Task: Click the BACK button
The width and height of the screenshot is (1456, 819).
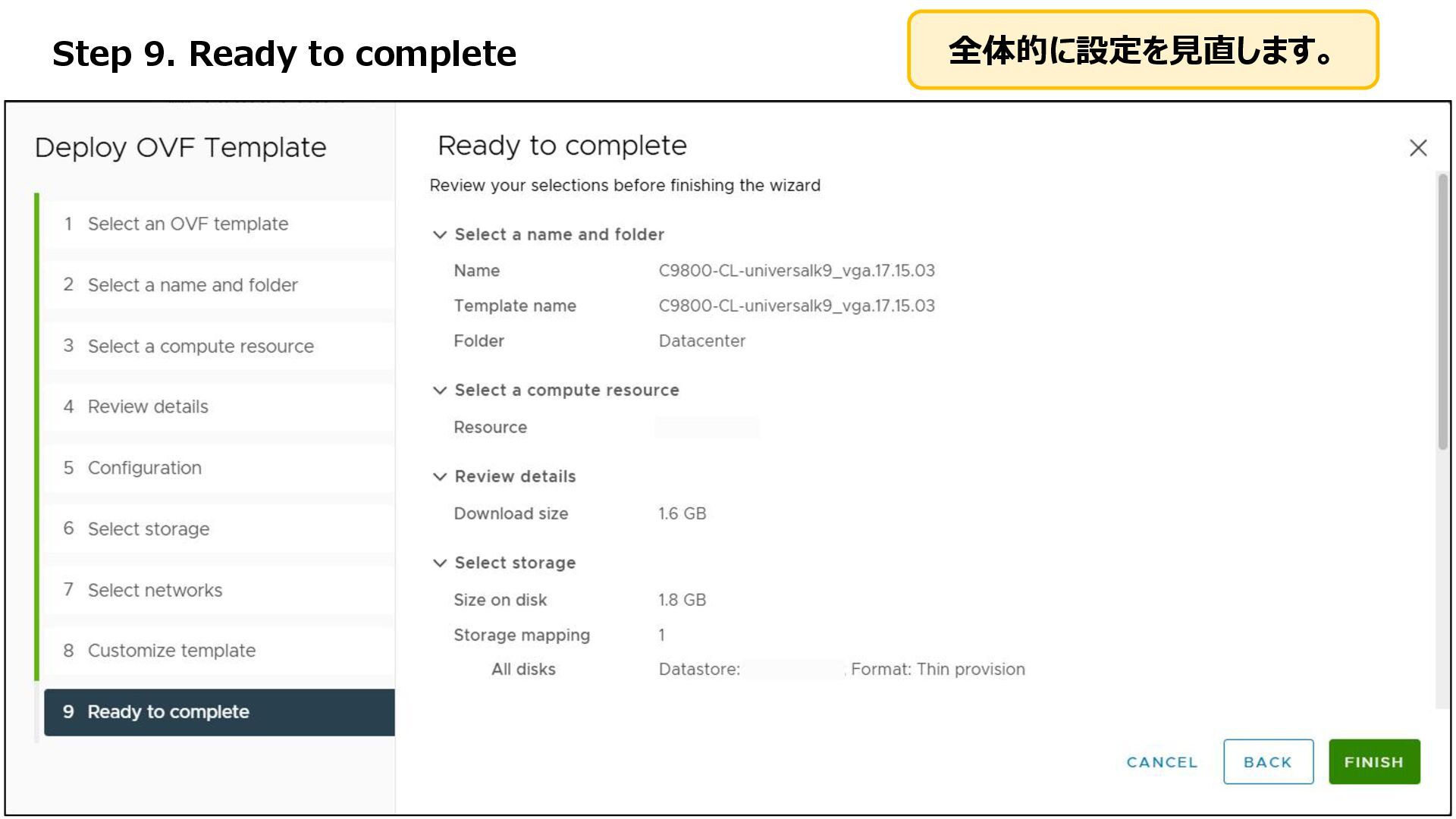Action: [1267, 762]
